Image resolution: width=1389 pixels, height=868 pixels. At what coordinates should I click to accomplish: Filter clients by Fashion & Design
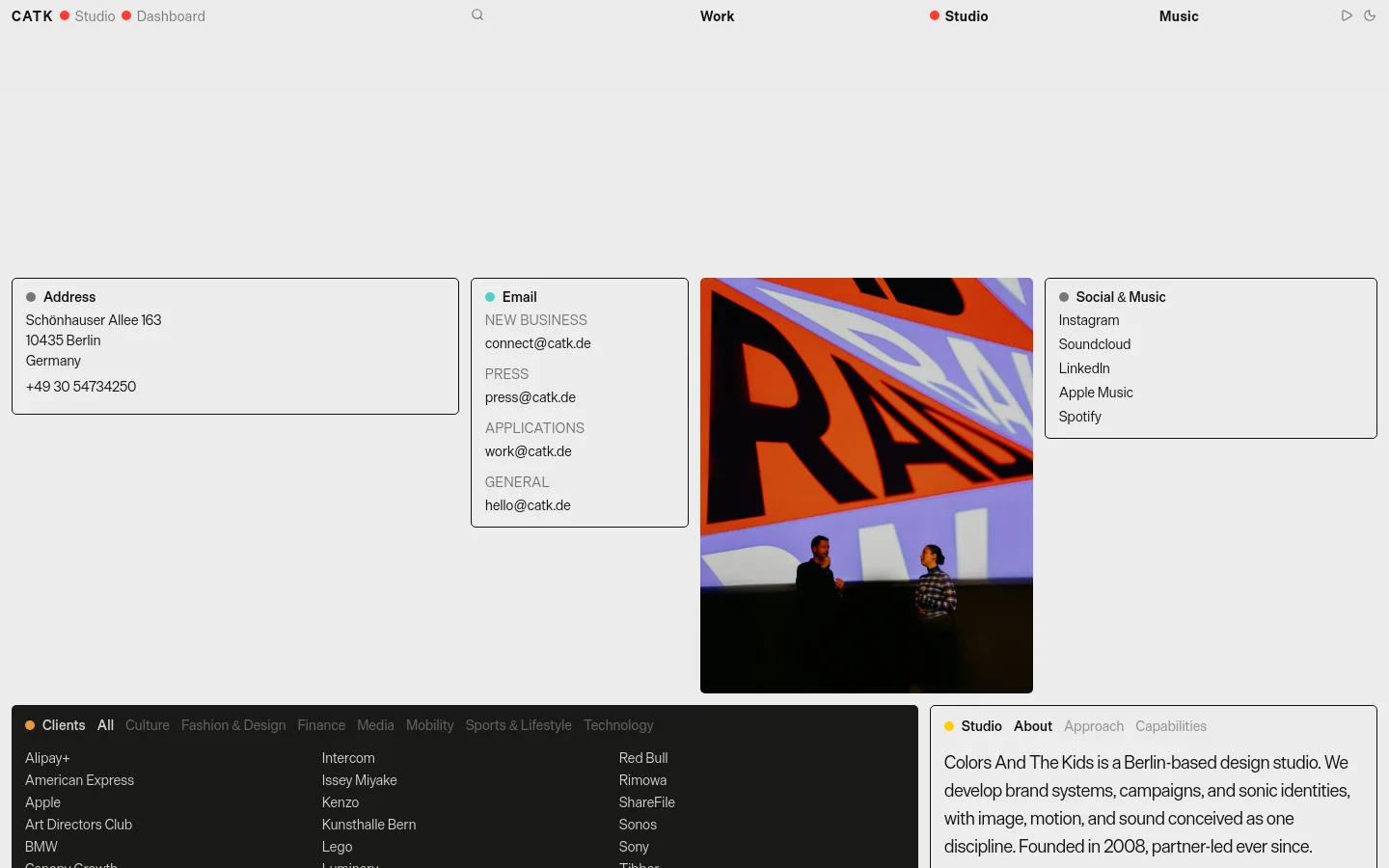[233, 725]
